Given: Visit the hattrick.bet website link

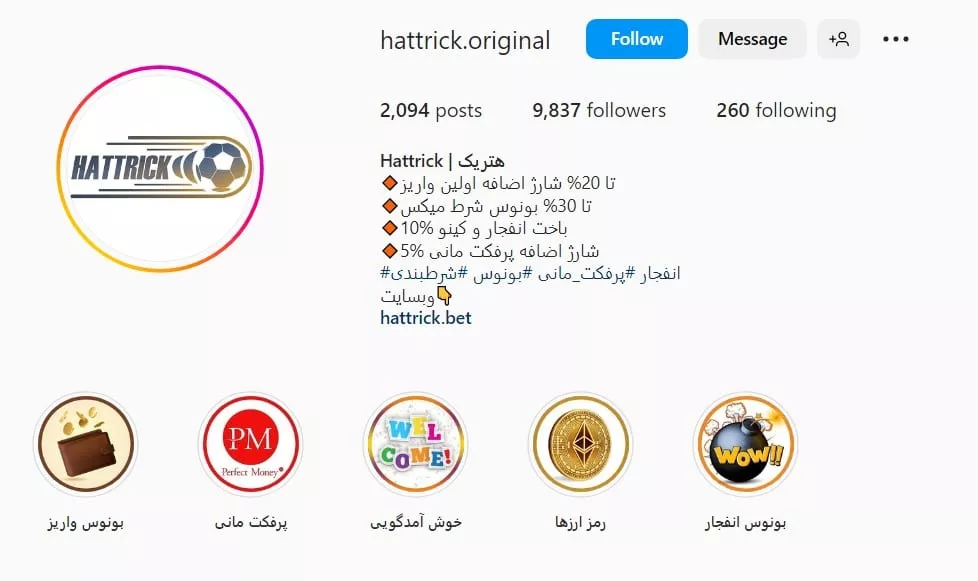Looking at the screenshot, I should click(x=425, y=318).
